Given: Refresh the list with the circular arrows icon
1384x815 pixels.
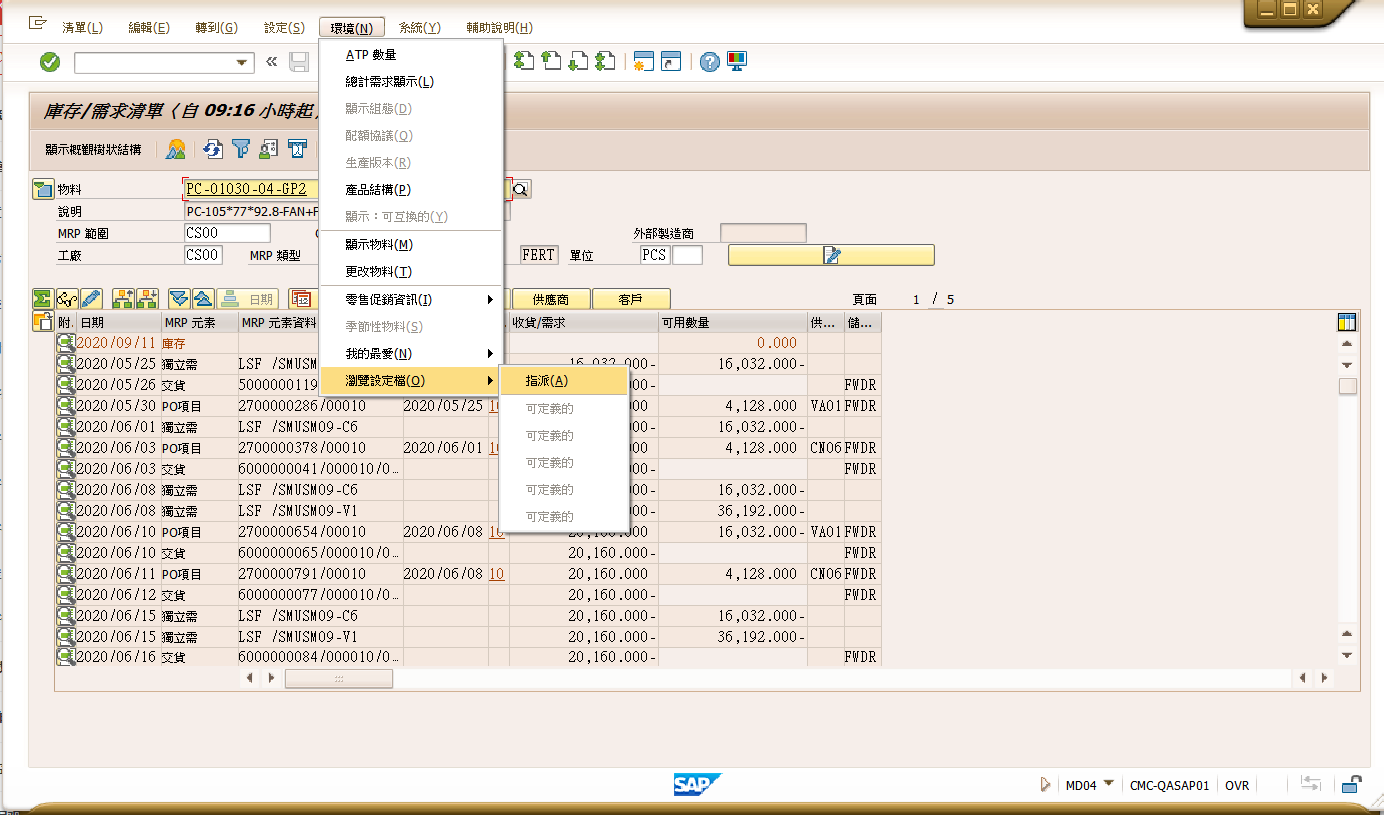Looking at the screenshot, I should tap(213, 149).
